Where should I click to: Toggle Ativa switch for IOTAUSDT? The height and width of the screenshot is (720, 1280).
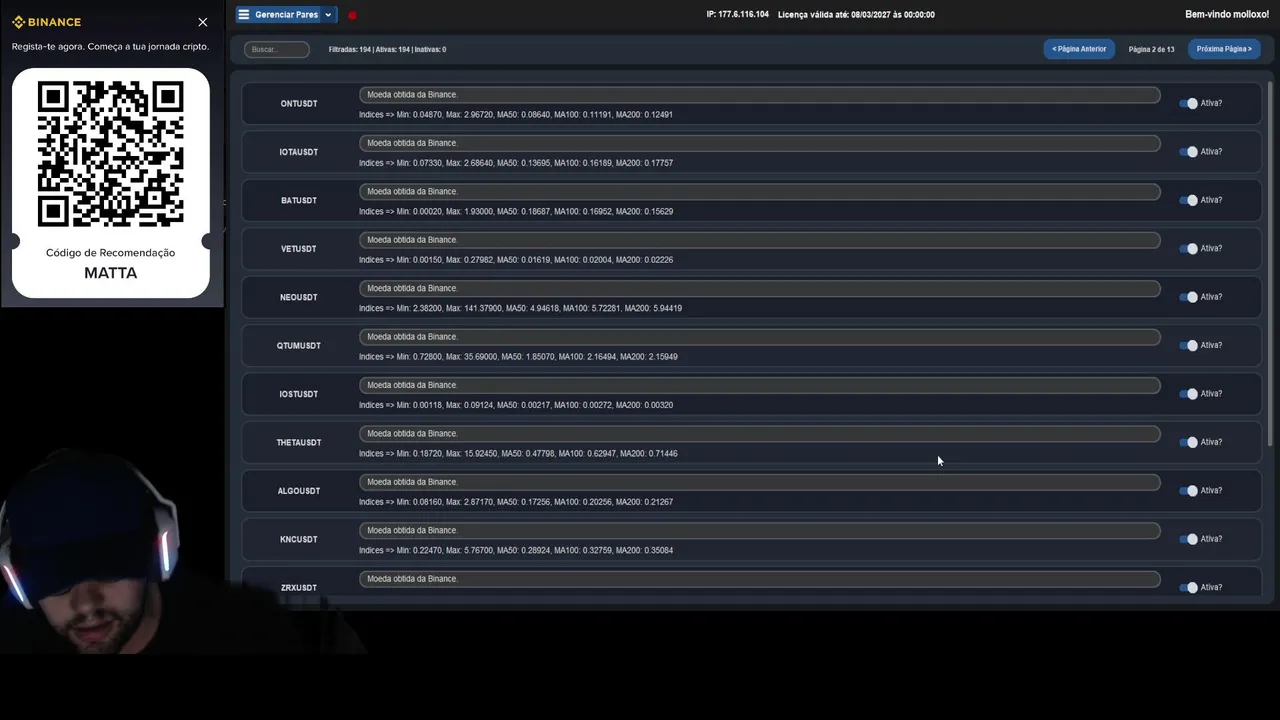[x=1188, y=152]
